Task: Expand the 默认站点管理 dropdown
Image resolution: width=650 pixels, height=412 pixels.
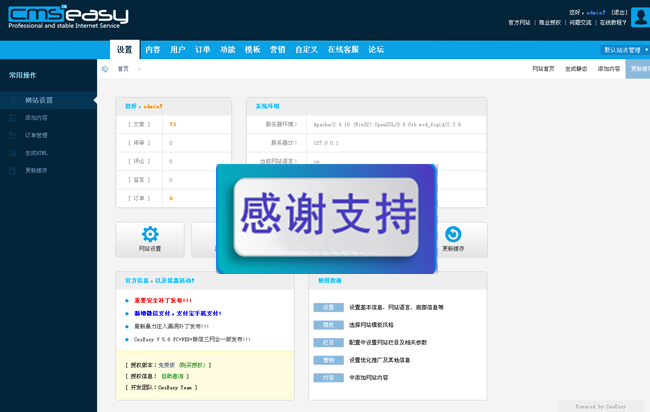Action: pyautogui.click(x=625, y=50)
